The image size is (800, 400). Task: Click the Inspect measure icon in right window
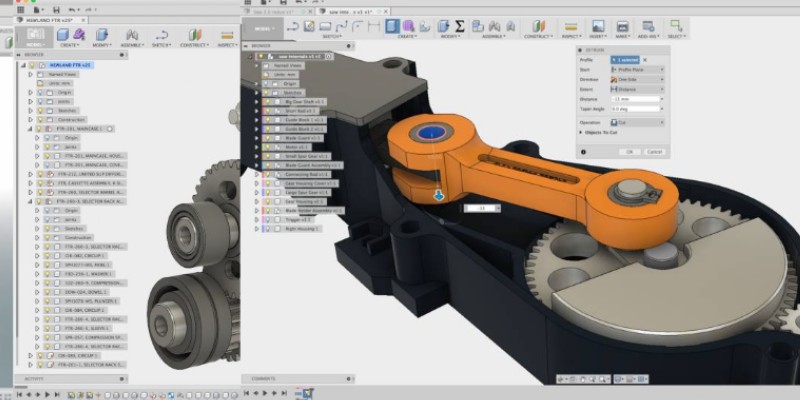pos(571,26)
